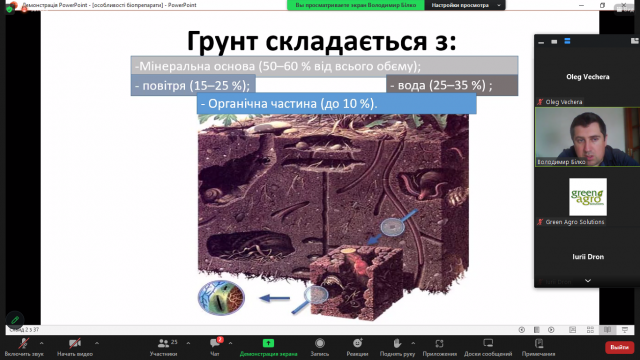Image resolution: width=640 pixels, height=360 pixels.
Task: Open the slide menu icon in the PowerPoint status bar
Action: pyautogui.click(x=536, y=329)
